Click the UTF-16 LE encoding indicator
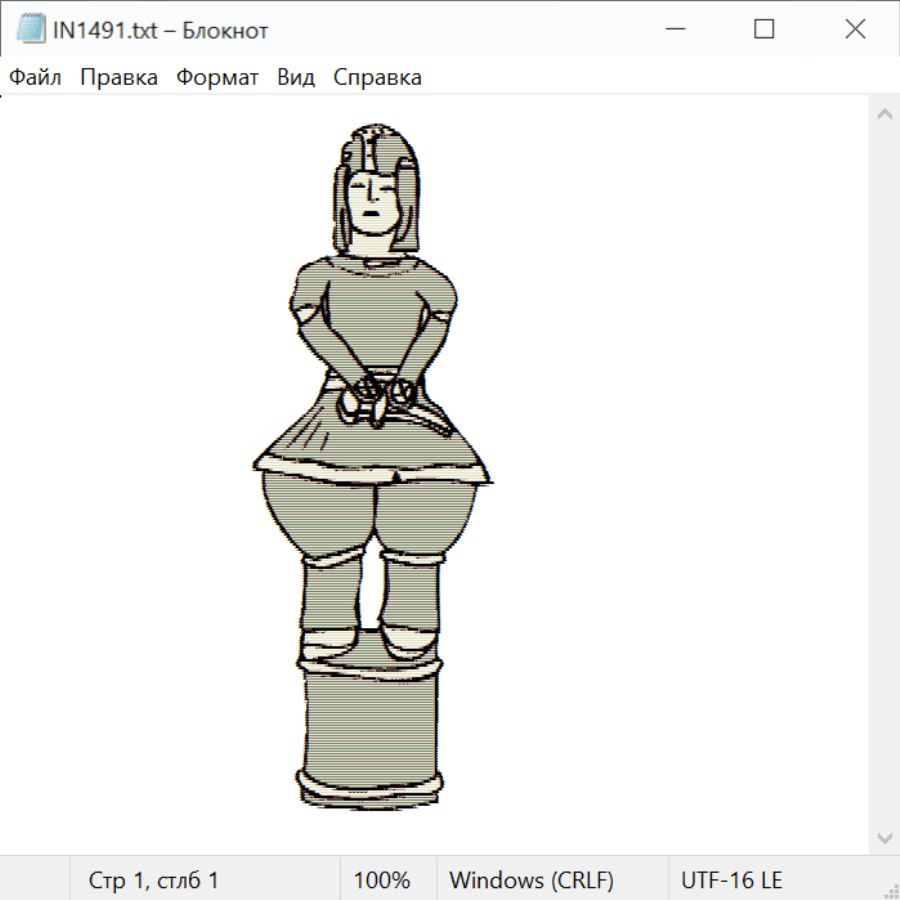 (x=731, y=880)
